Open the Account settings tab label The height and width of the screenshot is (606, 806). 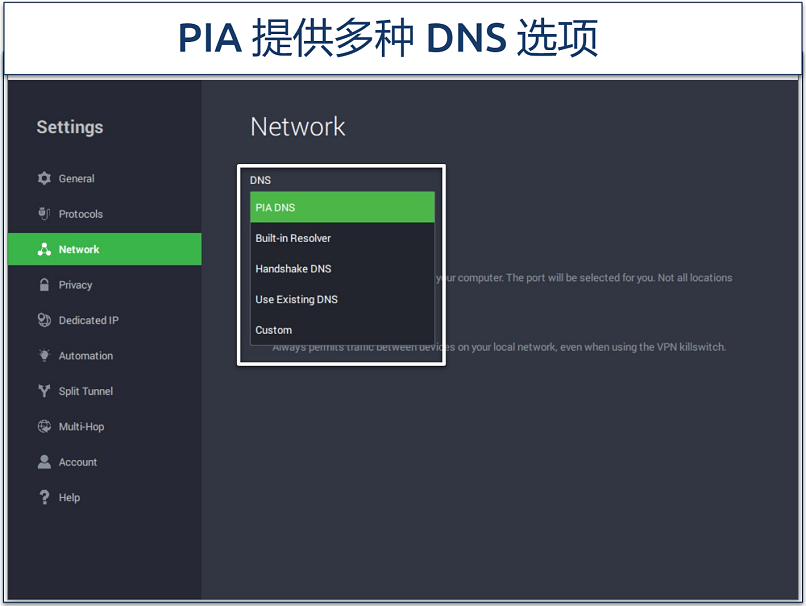click(77, 462)
